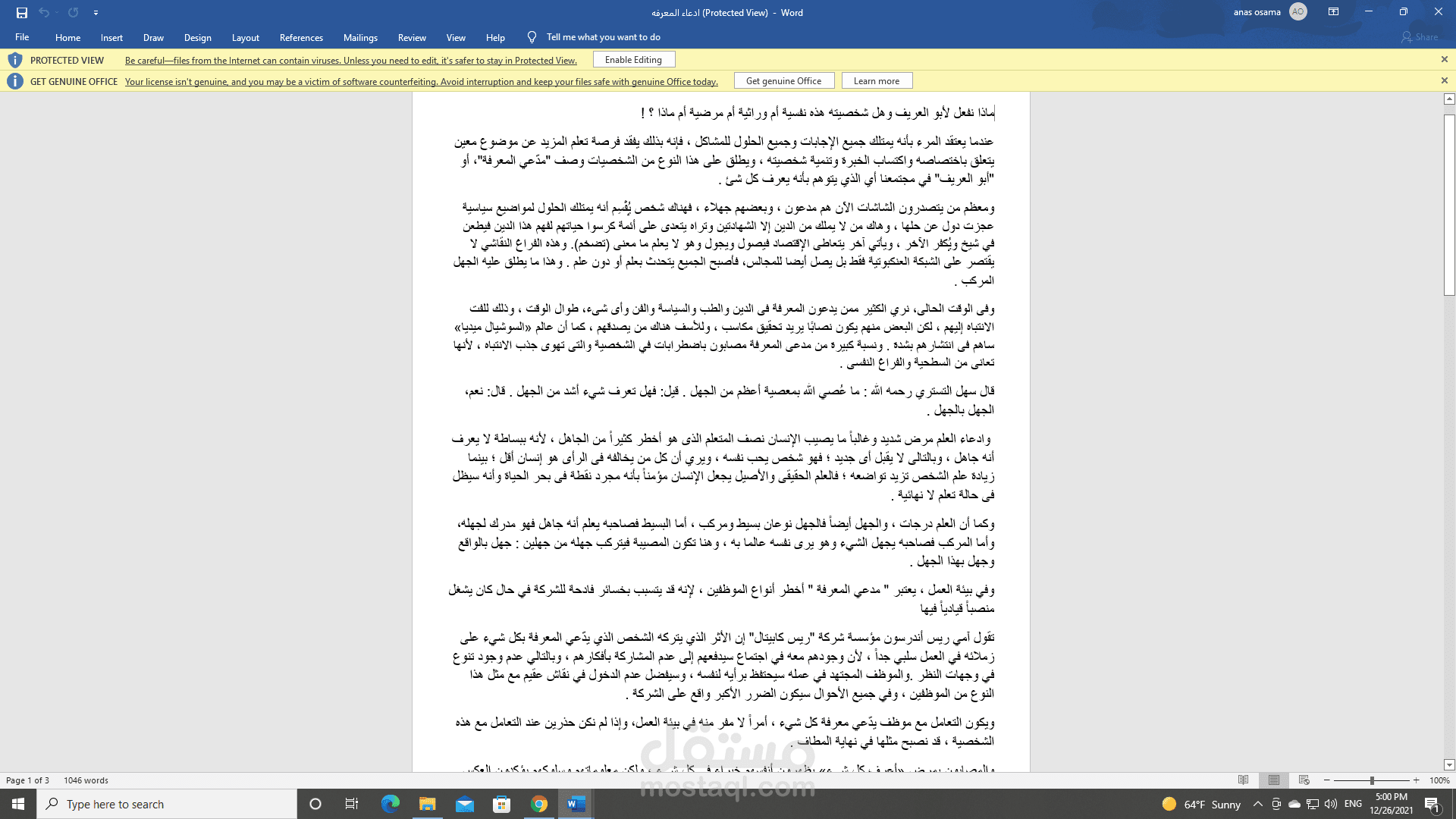Click the vertical scrollbar down arrow
1456x819 pixels.
pos(1449,765)
